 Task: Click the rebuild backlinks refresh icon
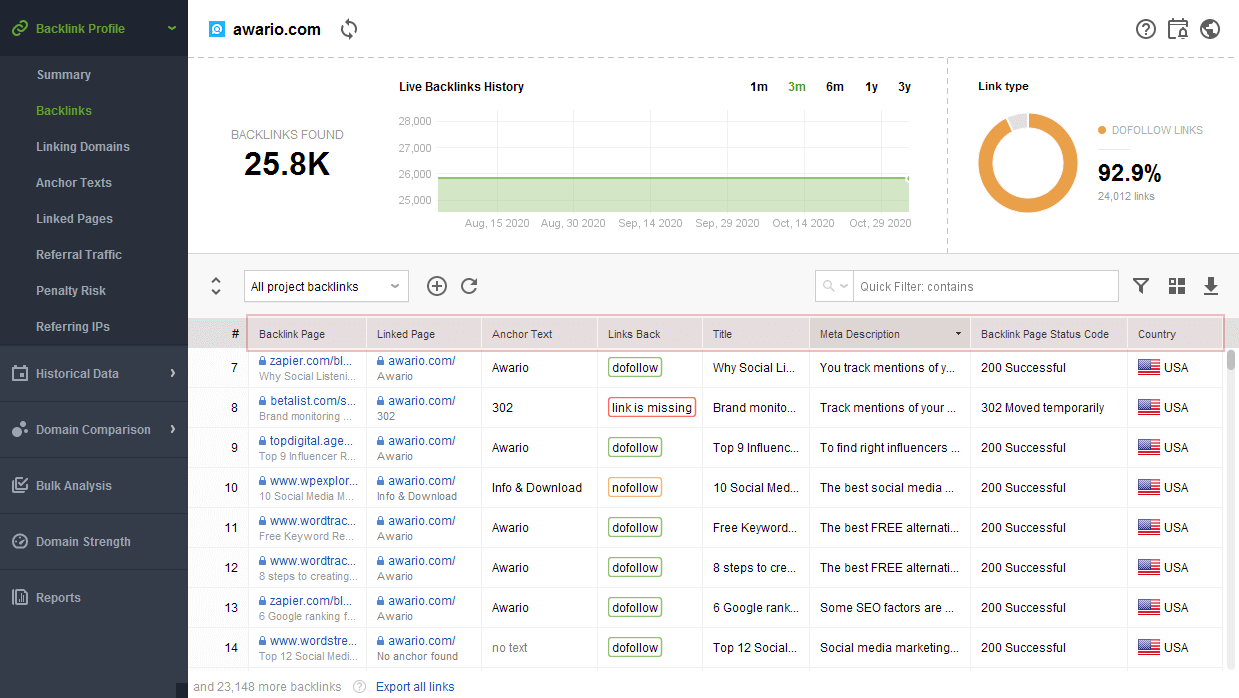coord(469,286)
